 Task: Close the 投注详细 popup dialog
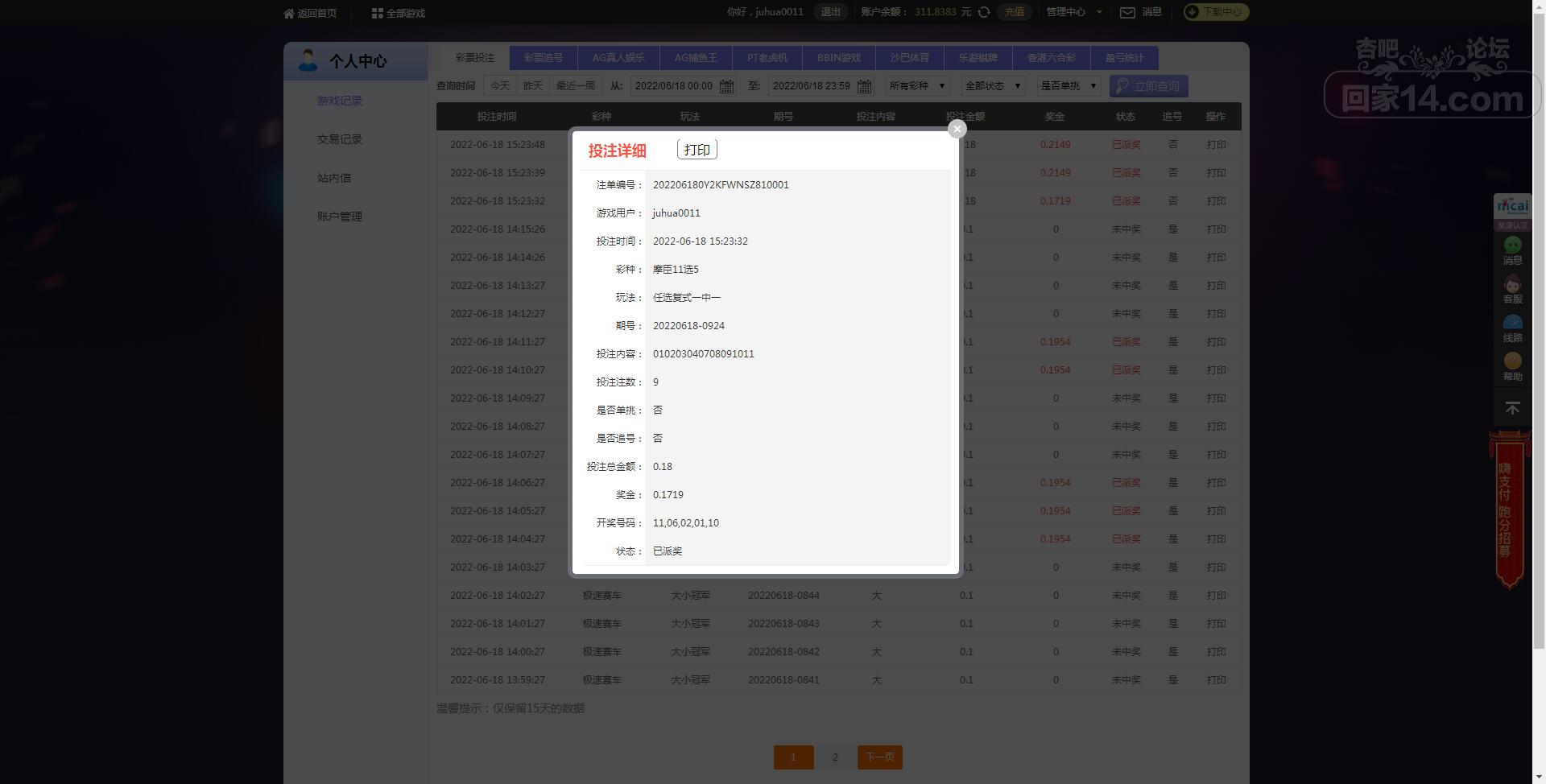(x=957, y=129)
